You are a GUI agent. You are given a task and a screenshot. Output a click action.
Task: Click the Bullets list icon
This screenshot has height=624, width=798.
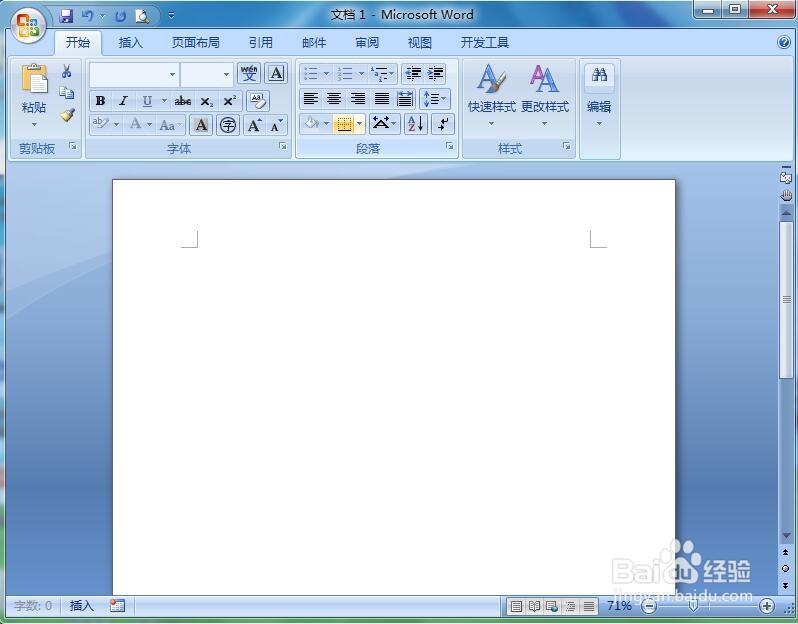(310, 74)
